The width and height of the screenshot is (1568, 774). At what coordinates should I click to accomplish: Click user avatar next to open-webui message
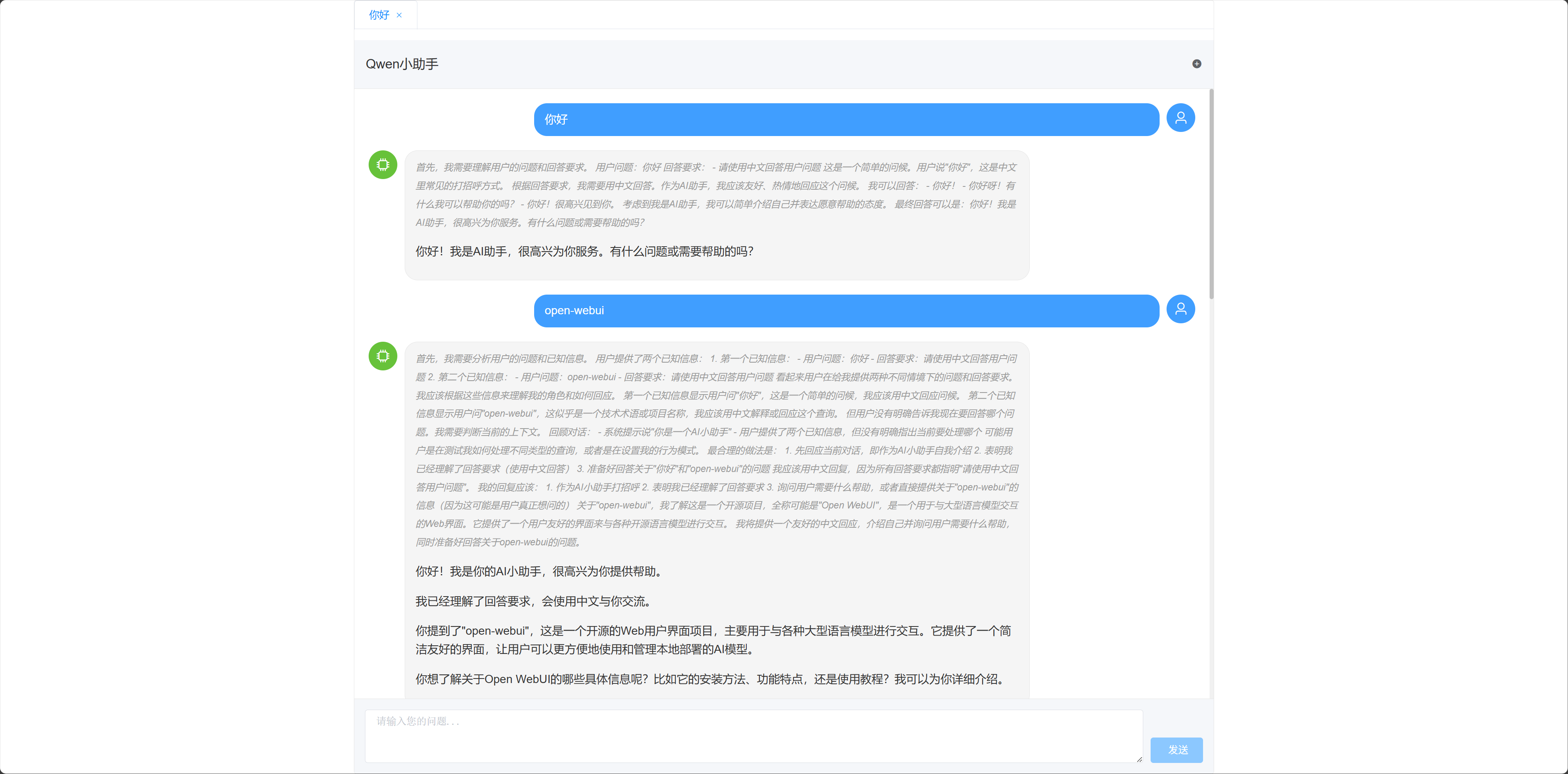1180,309
